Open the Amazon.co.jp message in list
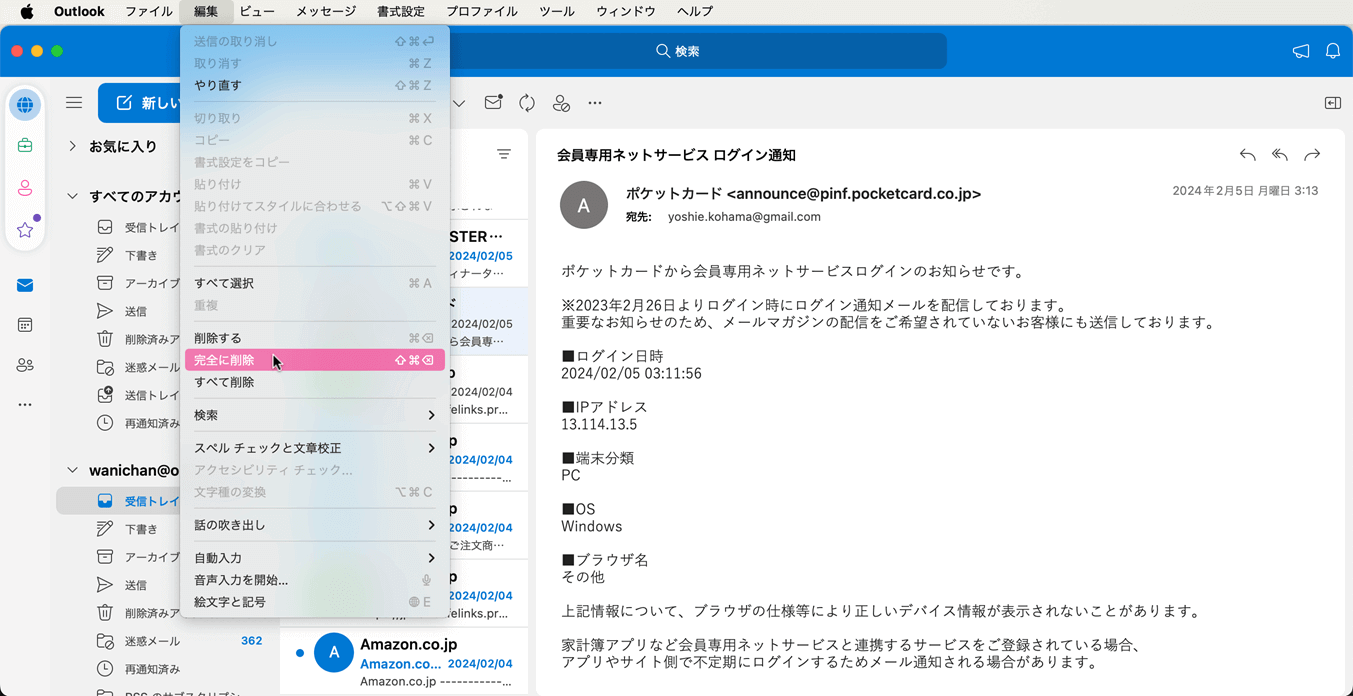The height and width of the screenshot is (696, 1353). (404, 661)
